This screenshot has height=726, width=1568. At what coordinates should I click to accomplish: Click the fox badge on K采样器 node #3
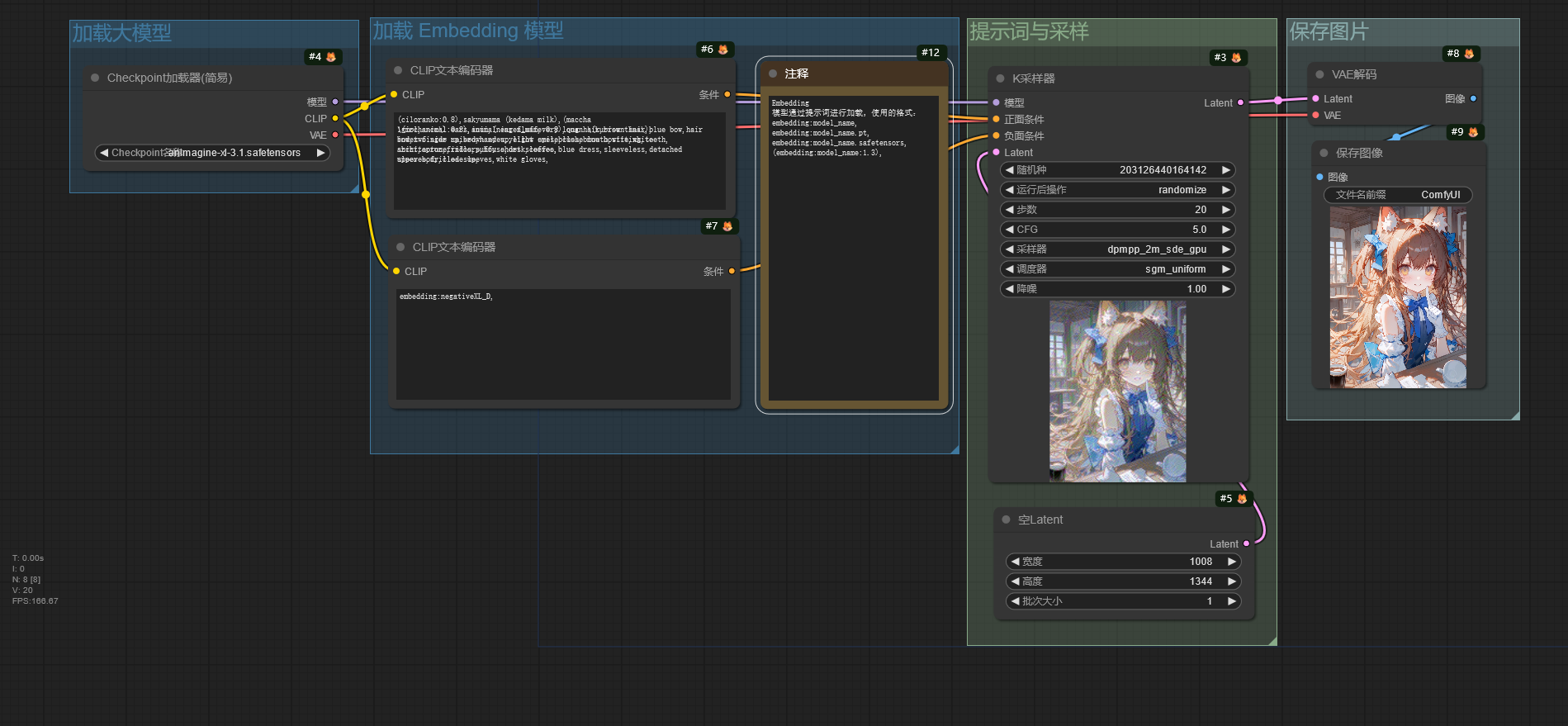click(1236, 58)
